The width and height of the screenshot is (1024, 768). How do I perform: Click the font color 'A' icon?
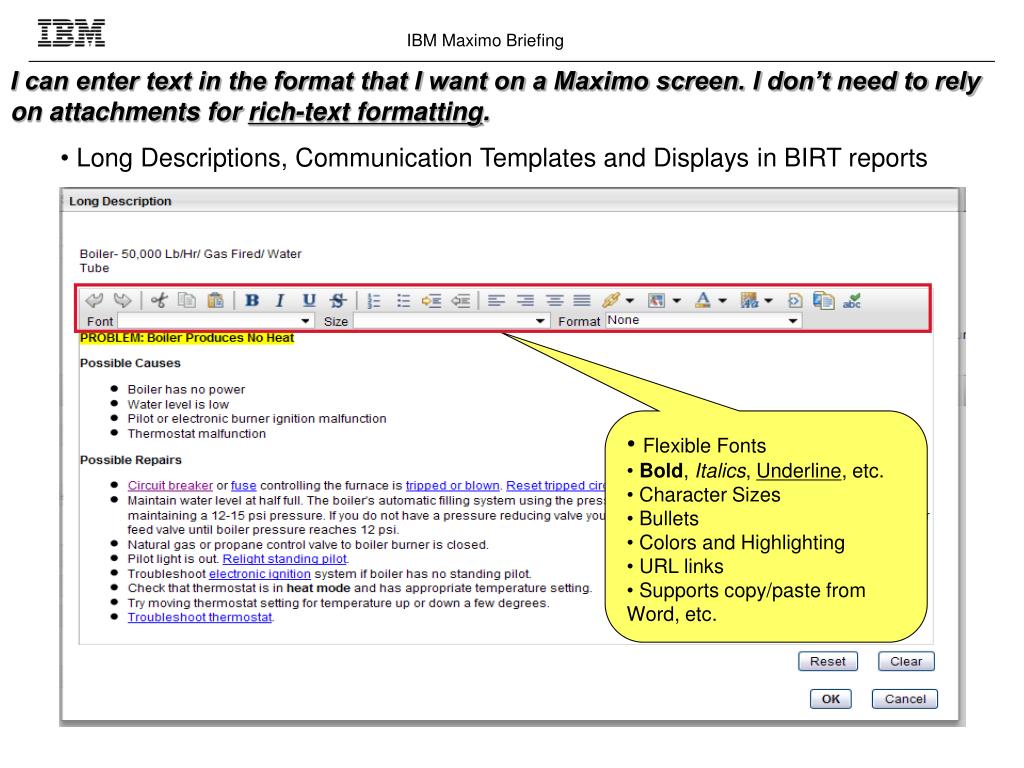point(703,300)
